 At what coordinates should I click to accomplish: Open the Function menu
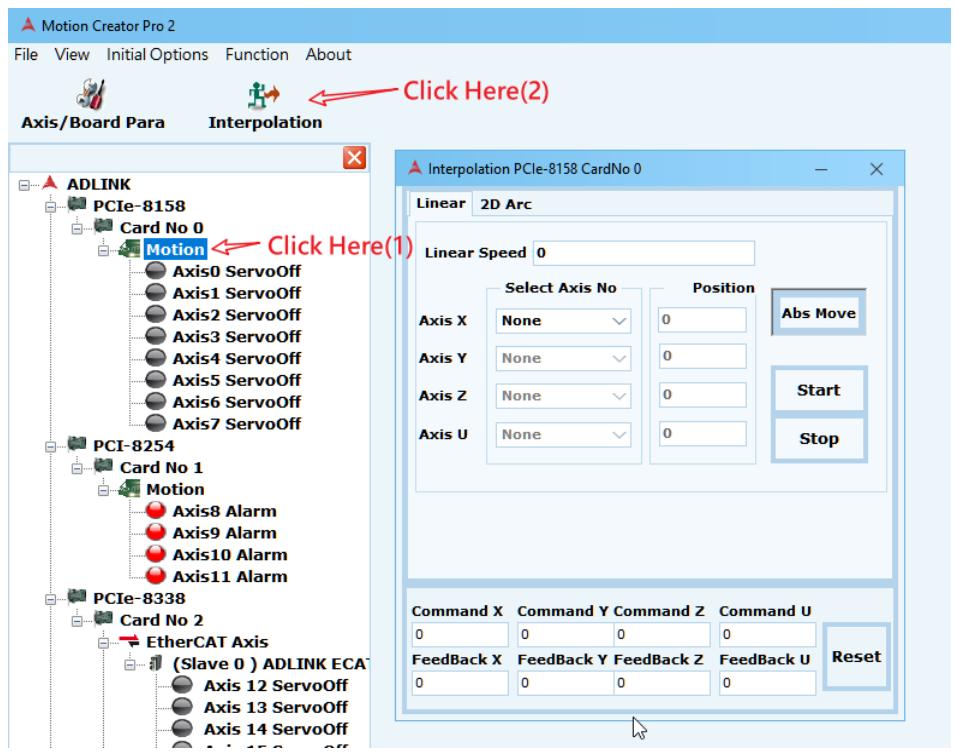[257, 55]
